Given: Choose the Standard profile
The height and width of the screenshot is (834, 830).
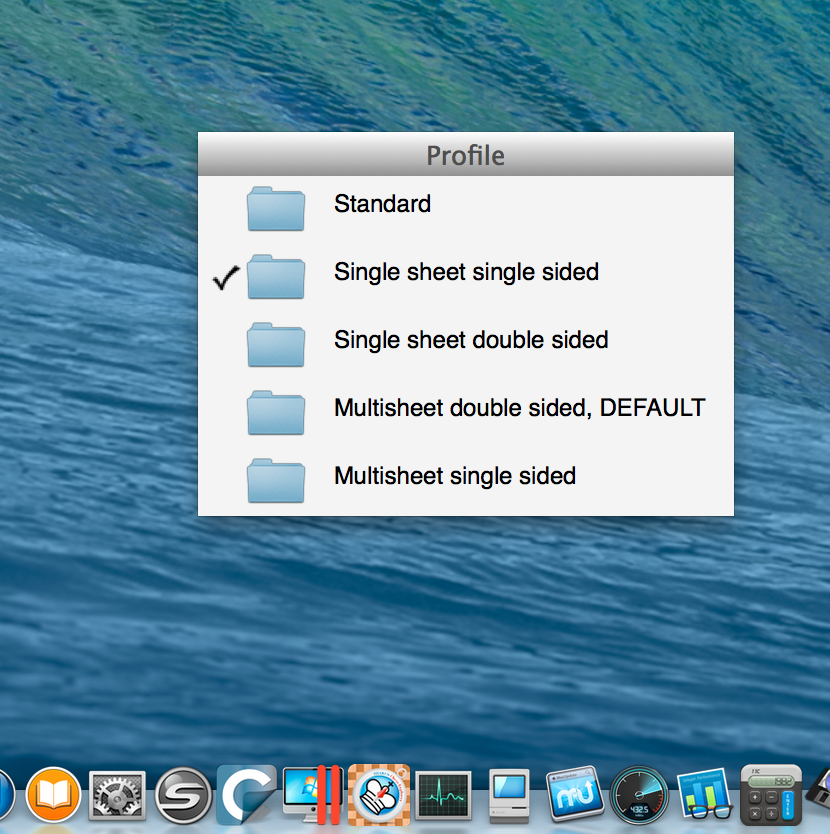Looking at the screenshot, I should pos(382,204).
